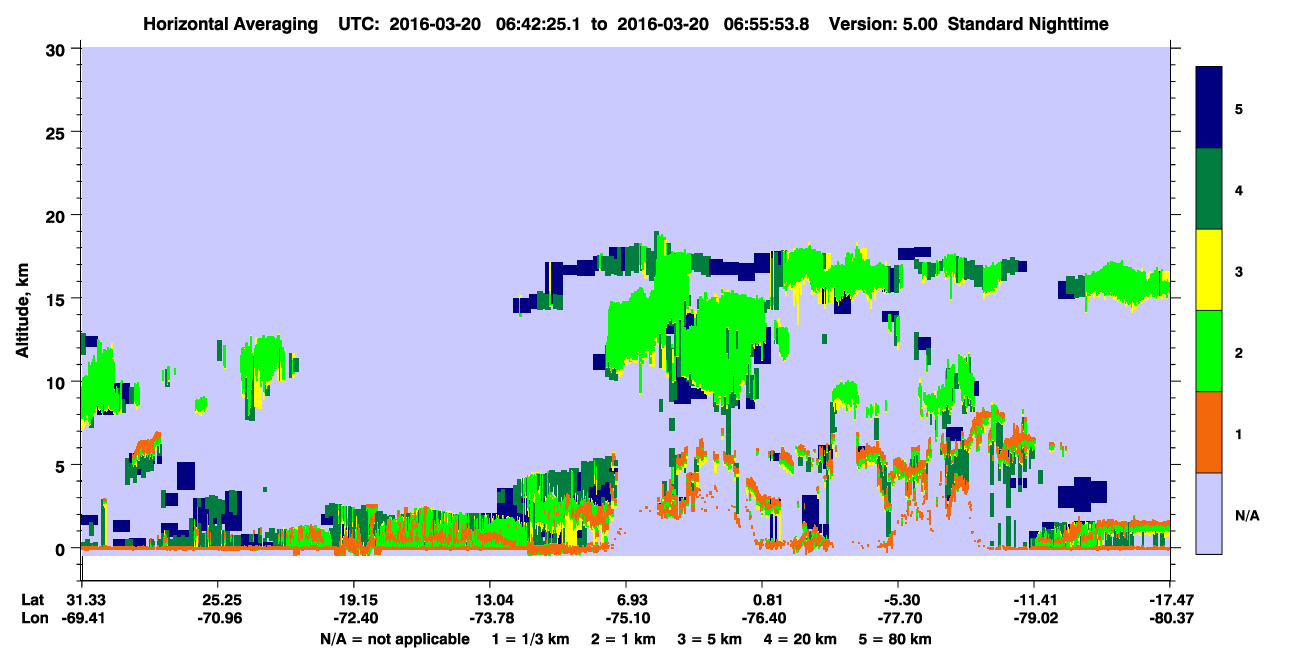1300x667 pixels.
Task: Click the colorbar label 3
Action: [x=1238, y=271]
